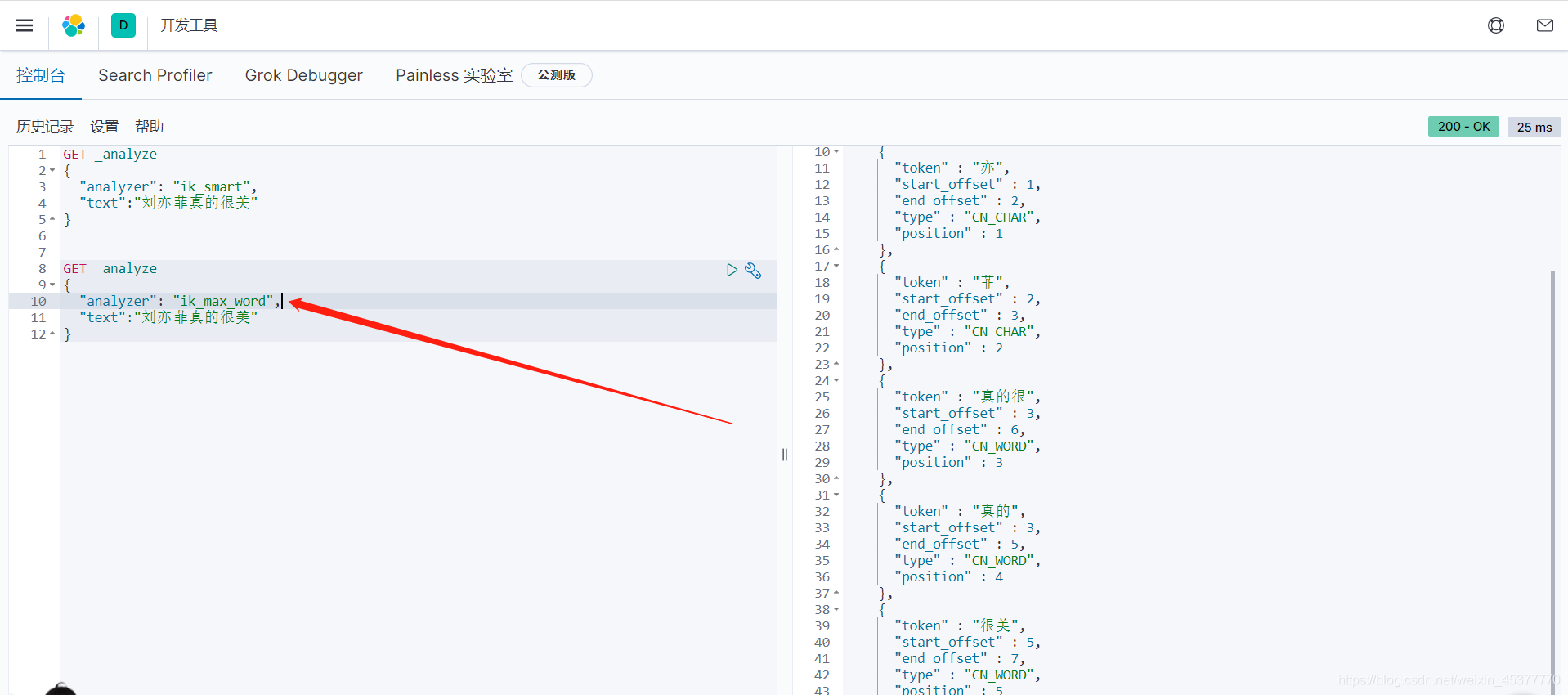Toggle the output fold marker at line 23

(x=836, y=364)
